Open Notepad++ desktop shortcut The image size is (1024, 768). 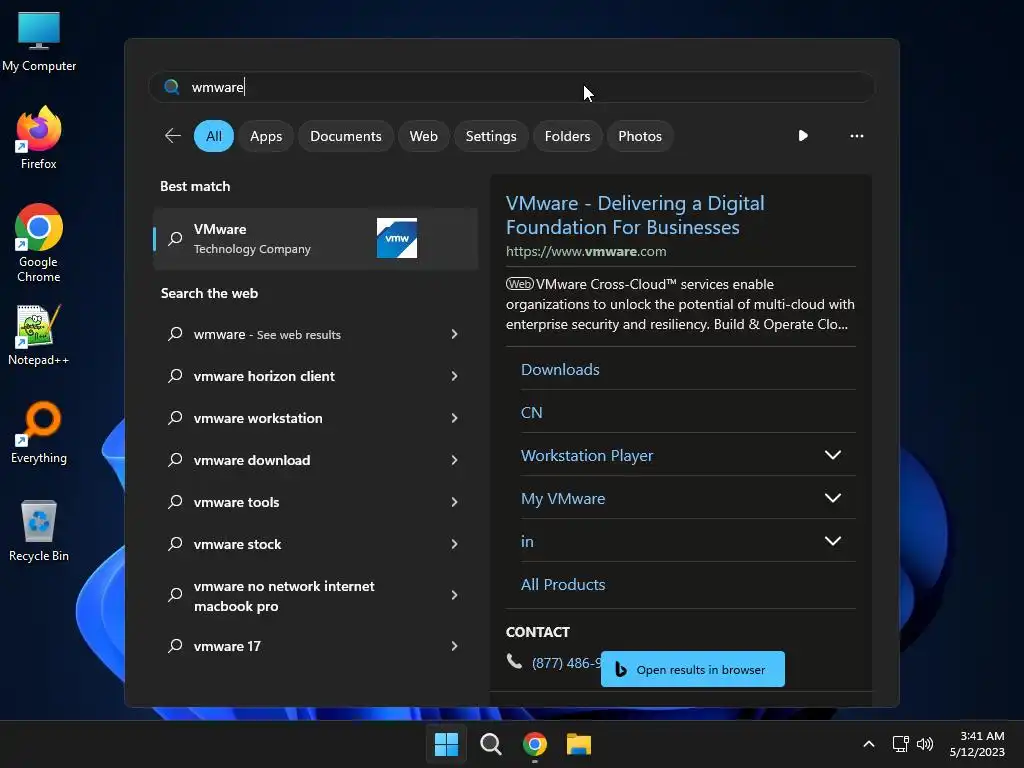click(x=39, y=335)
